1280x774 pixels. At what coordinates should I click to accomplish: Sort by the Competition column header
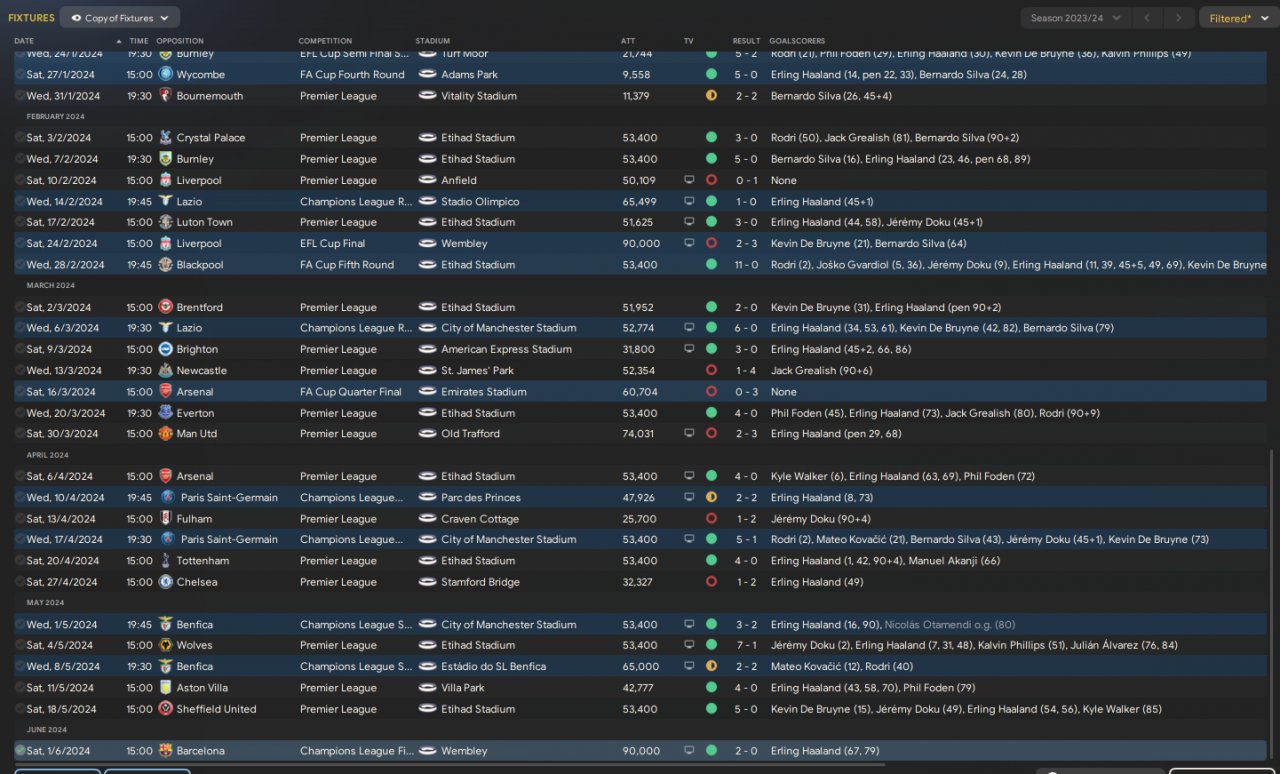(x=325, y=41)
